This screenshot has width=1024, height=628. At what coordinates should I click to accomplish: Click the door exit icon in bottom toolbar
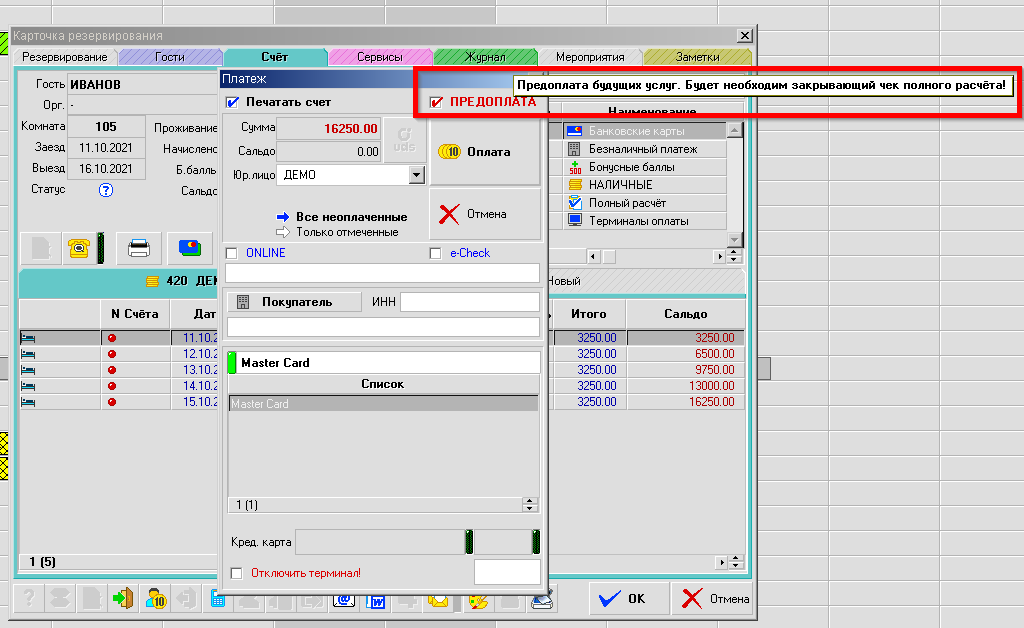tap(123, 599)
